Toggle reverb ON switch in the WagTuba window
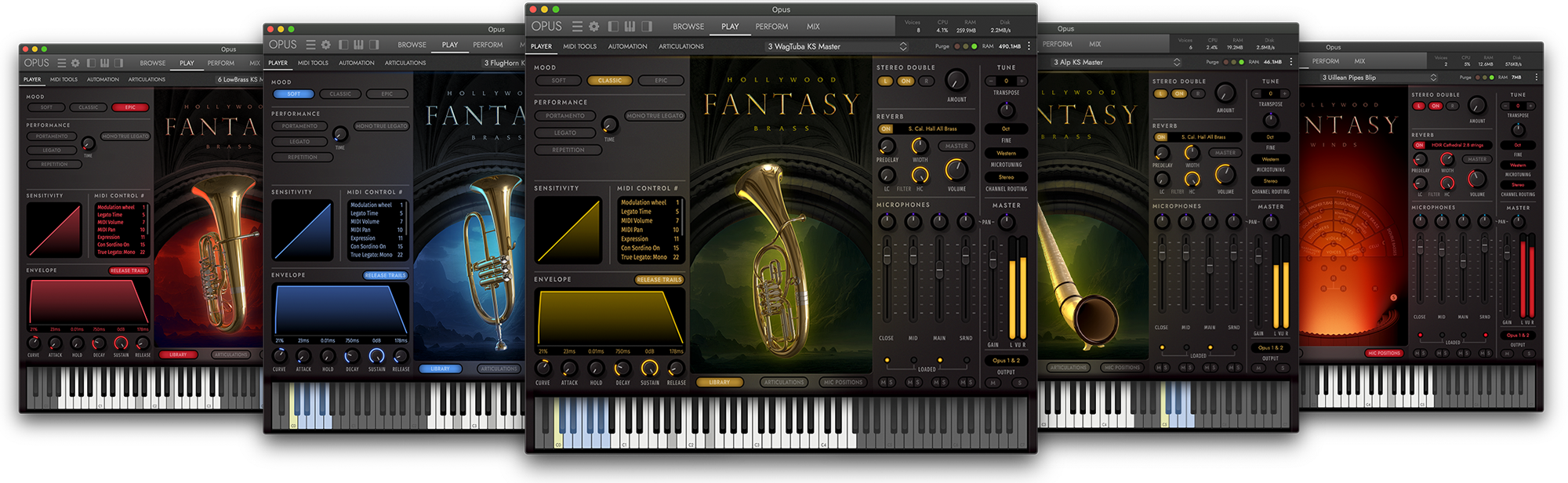The image size is (1568, 483). coord(886,129)
